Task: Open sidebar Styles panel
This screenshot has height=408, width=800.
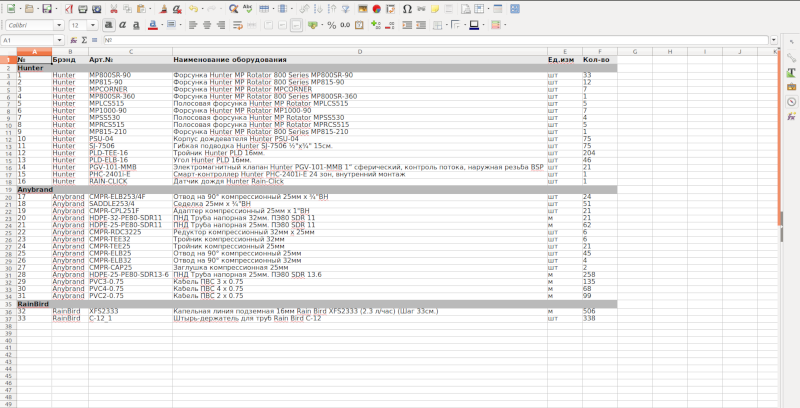Action: (x=791, y=72)
